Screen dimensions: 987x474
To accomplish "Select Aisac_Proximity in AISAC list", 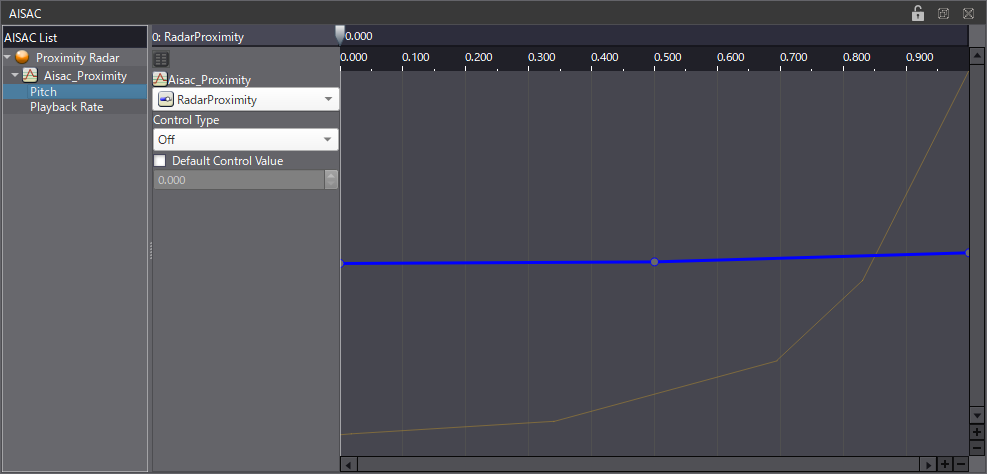I will point(85,76).
